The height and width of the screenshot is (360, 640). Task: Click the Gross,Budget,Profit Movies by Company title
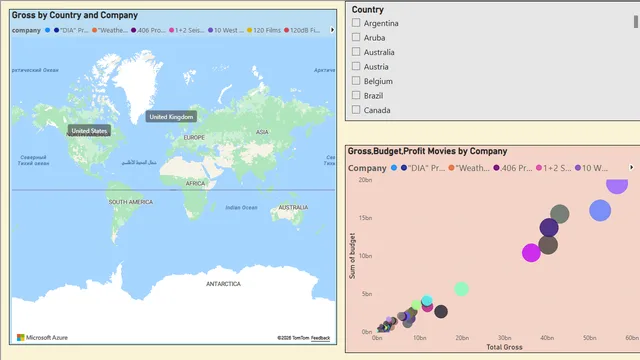click(x=427, y=151)
